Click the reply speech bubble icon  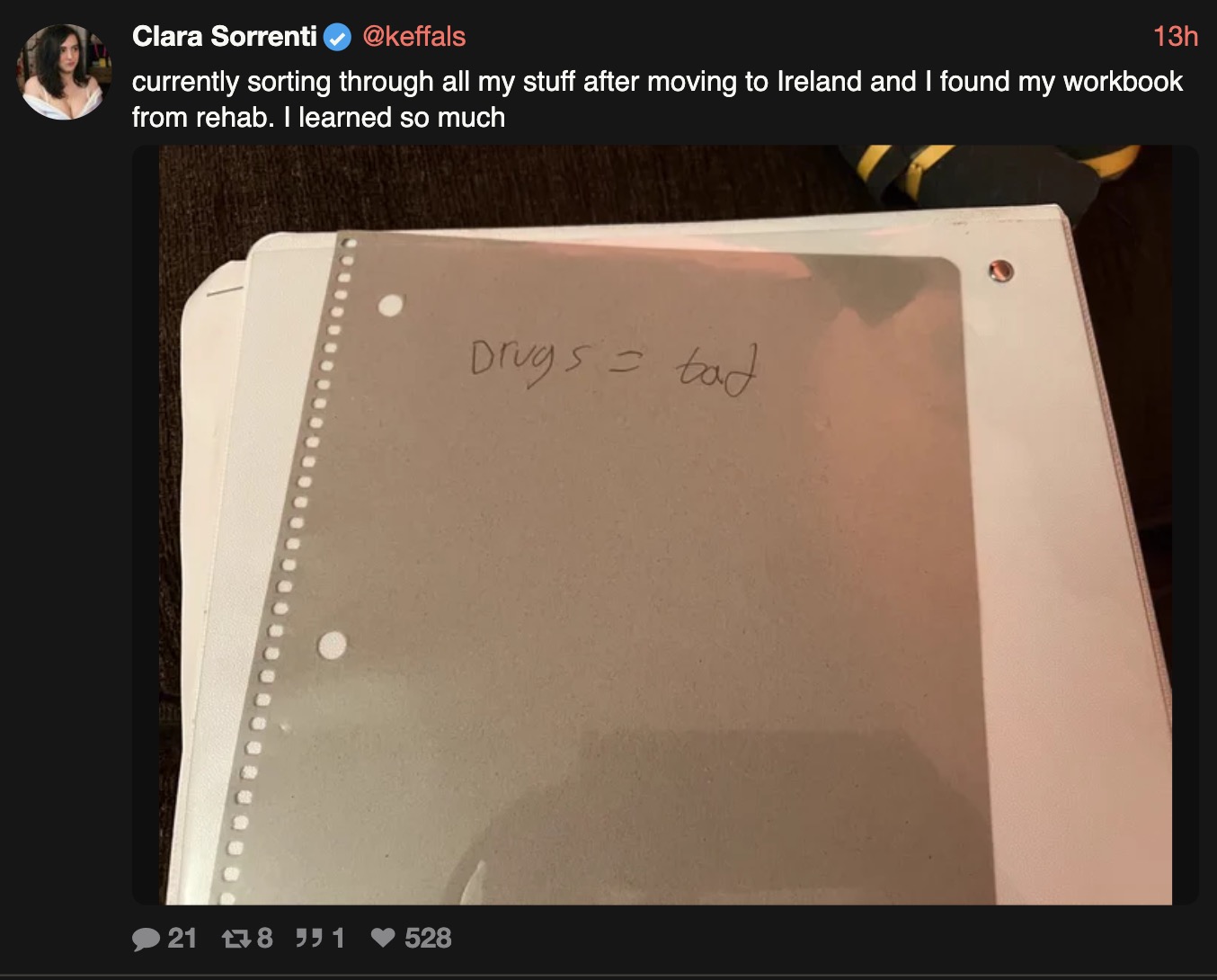click(146, 939)
